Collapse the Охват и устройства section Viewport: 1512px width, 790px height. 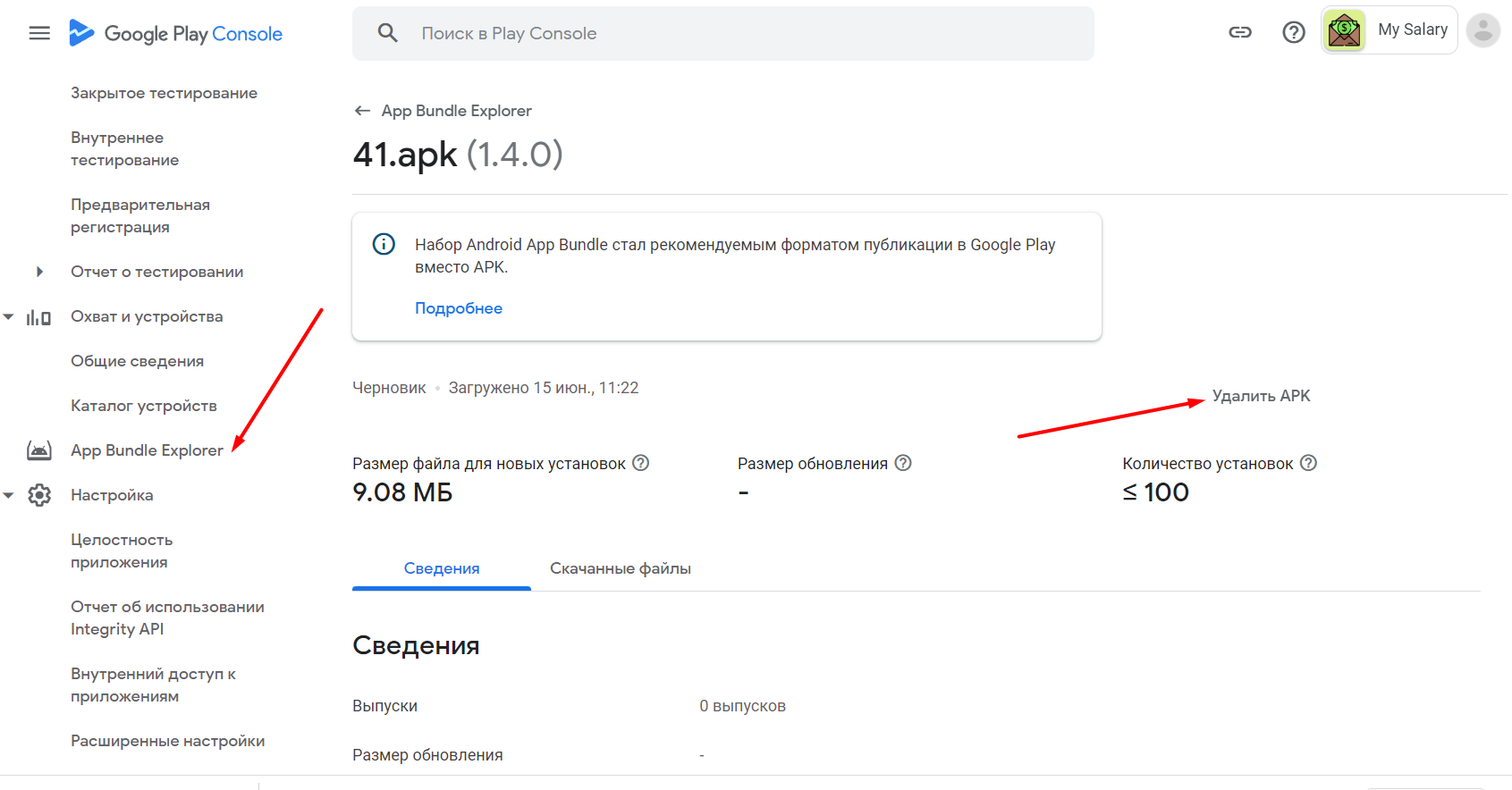point(9,316)
